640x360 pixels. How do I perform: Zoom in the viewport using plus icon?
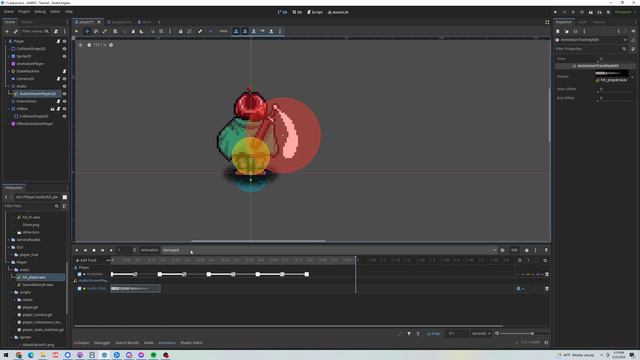[x=111, y=45]
